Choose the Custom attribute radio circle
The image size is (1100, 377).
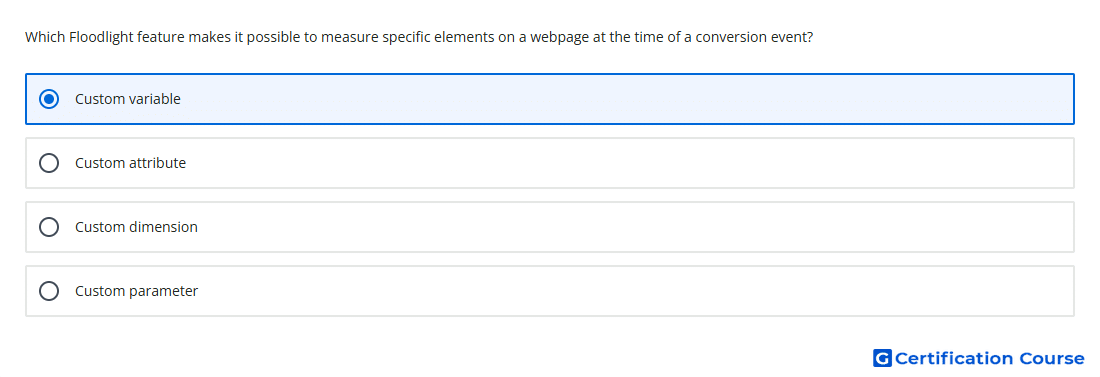[x=49, y=163]
